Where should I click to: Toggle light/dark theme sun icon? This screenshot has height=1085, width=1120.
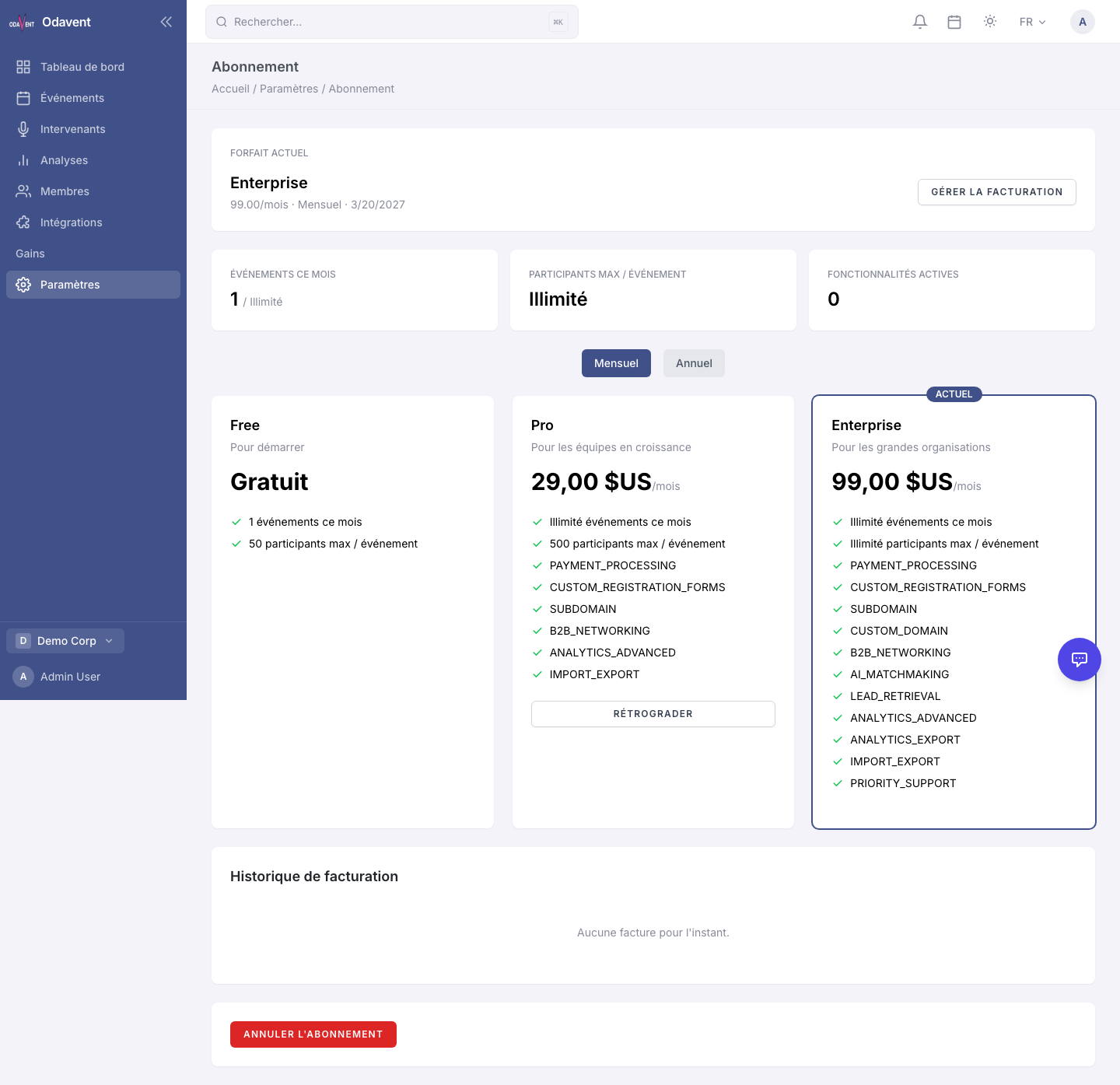coord(990,22)
